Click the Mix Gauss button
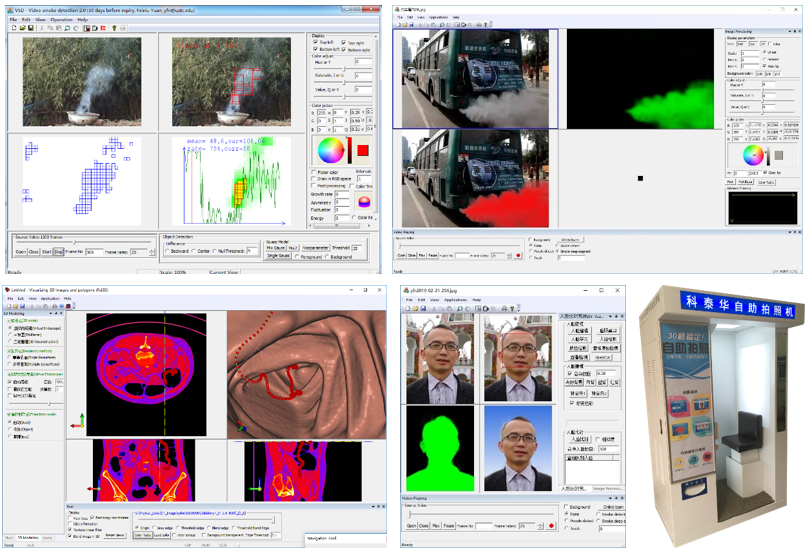Screen dimensions: 808x553 pos(277,246)
